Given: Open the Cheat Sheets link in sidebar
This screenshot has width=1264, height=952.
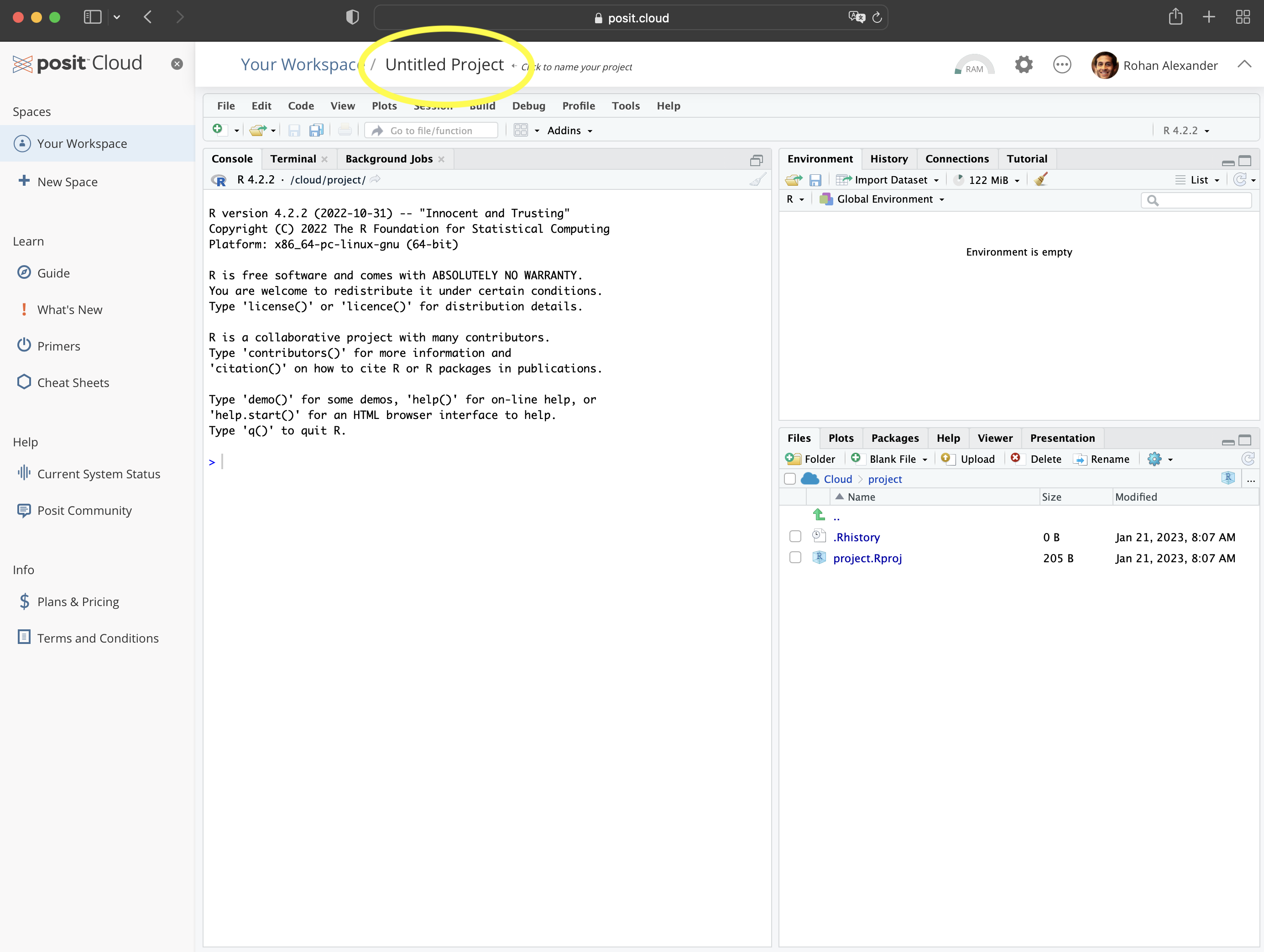Looking at the screenshot, I should (73, 383).
